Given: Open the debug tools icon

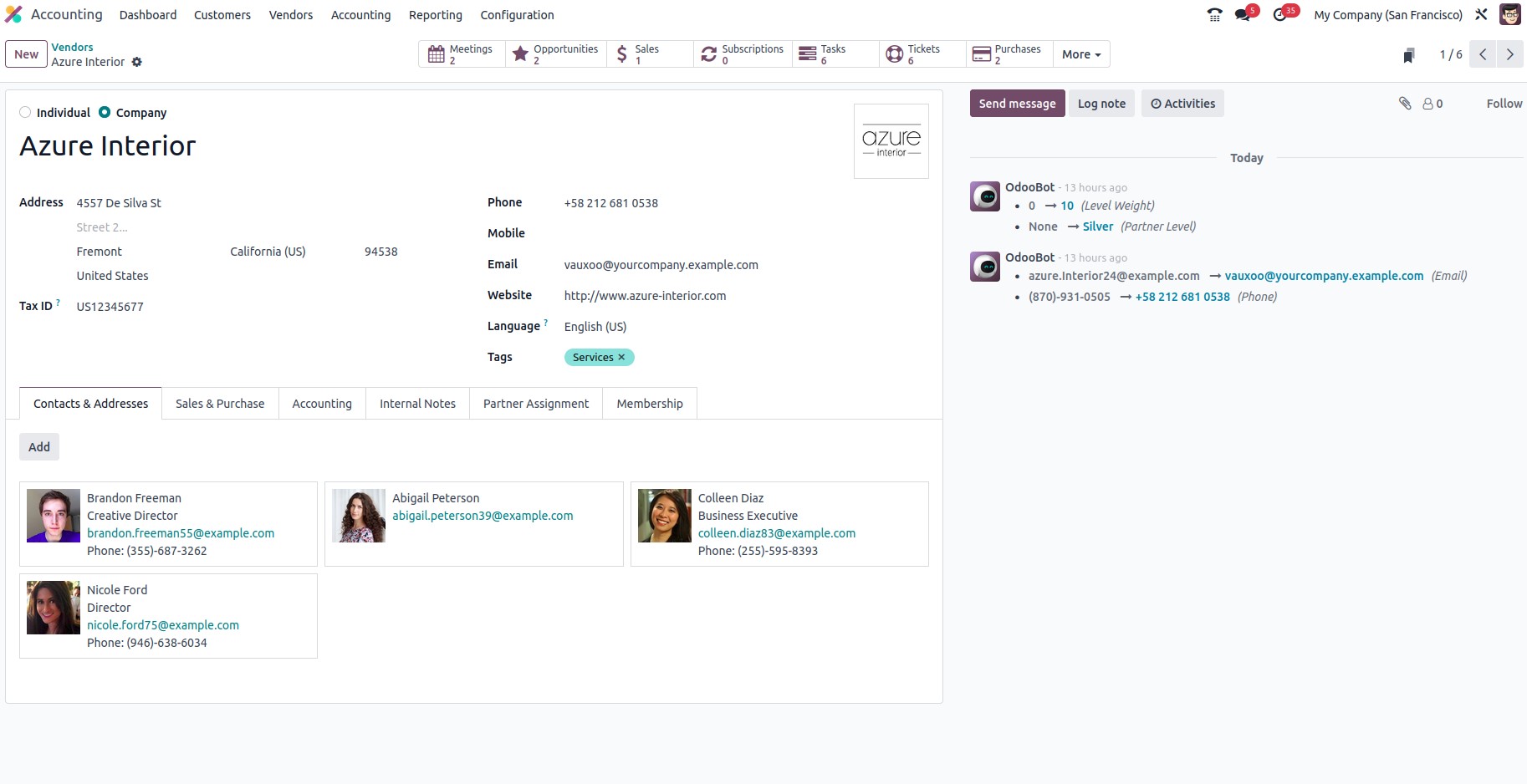Looking at the screenshot, I should click(x=1481, y=14).
